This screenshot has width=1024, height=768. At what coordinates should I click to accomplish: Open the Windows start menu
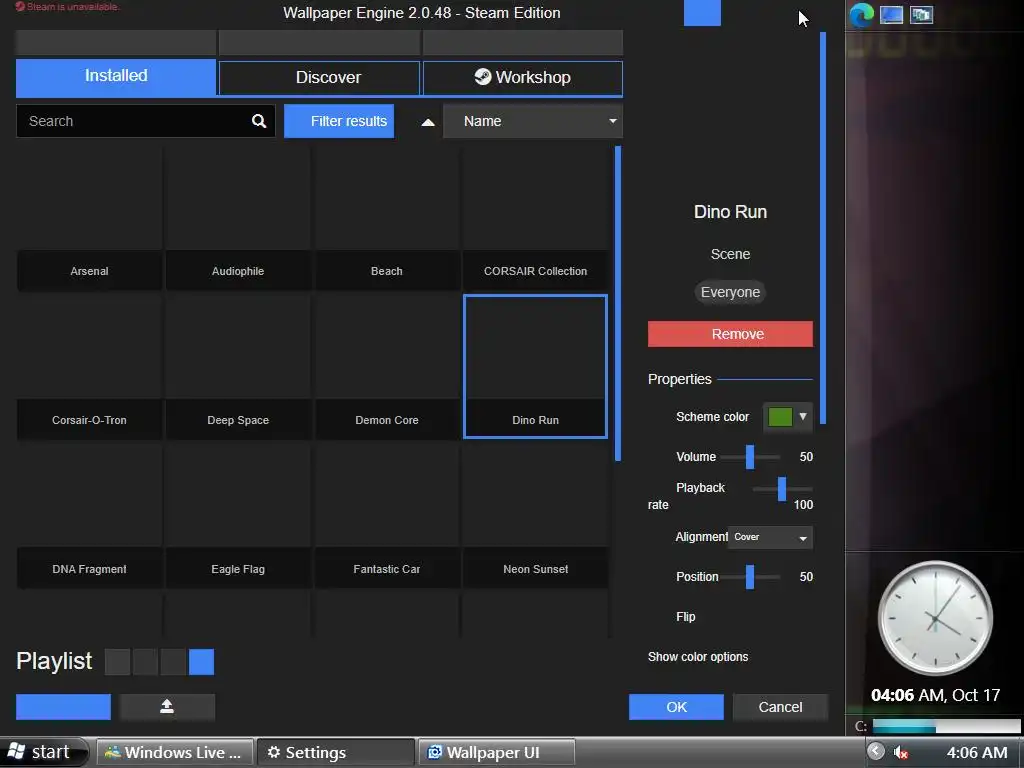tap(43, 752)
